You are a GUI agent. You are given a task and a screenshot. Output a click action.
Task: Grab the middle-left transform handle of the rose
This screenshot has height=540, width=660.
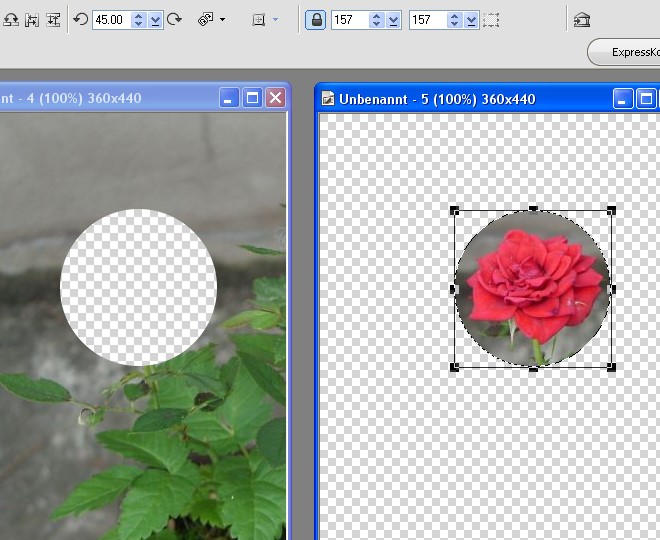pyautogui.click(x=454, y=289)
